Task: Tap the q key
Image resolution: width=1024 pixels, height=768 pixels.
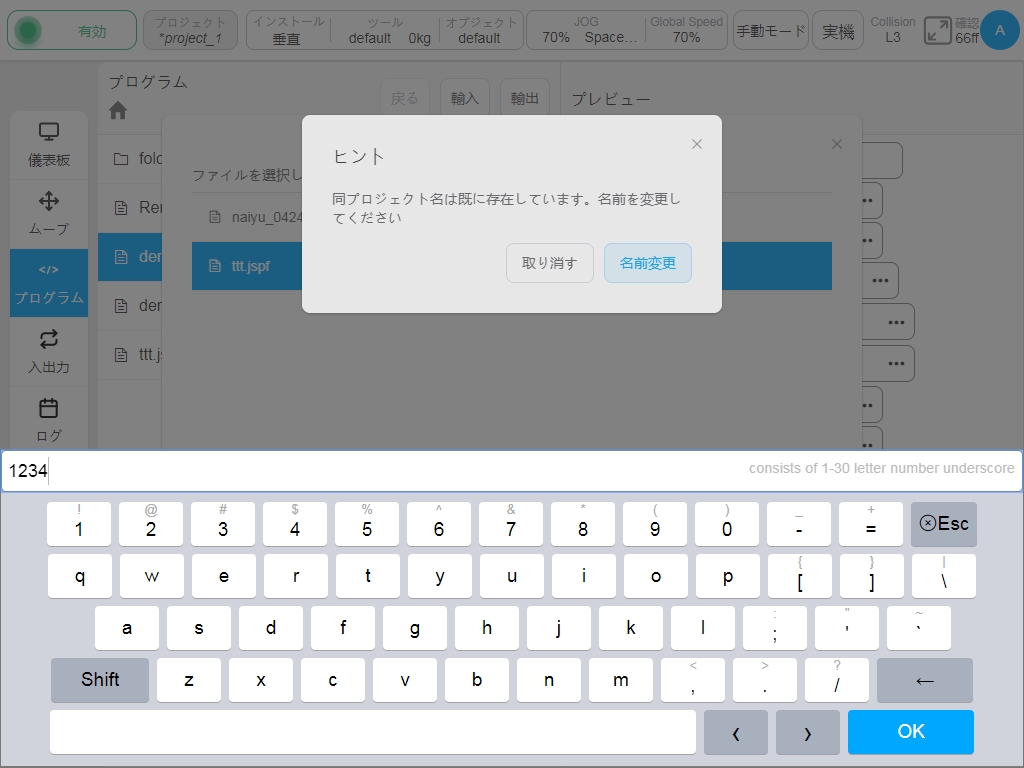Action: 80,576
